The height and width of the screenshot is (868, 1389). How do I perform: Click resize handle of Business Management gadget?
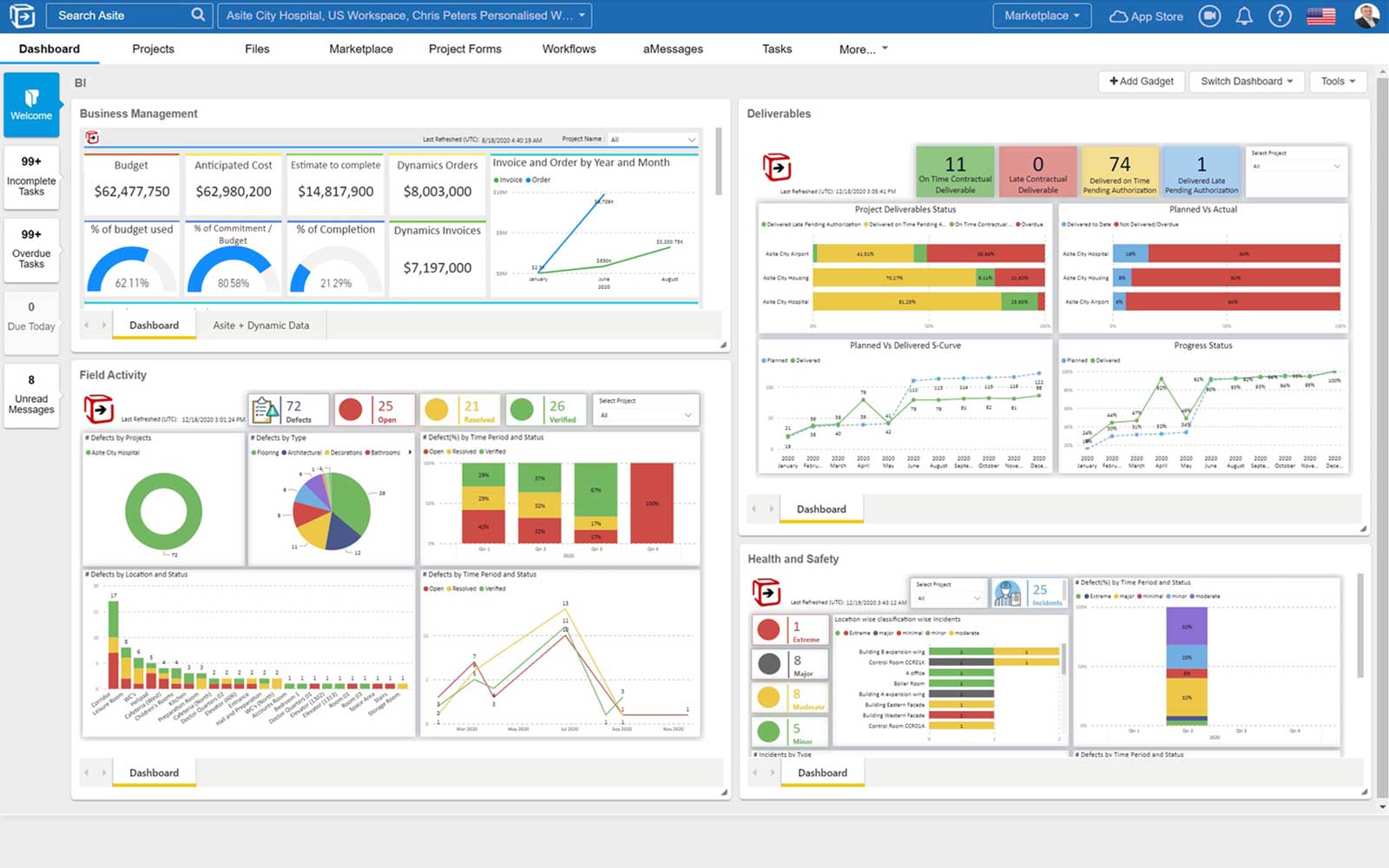tap(723, 345)
